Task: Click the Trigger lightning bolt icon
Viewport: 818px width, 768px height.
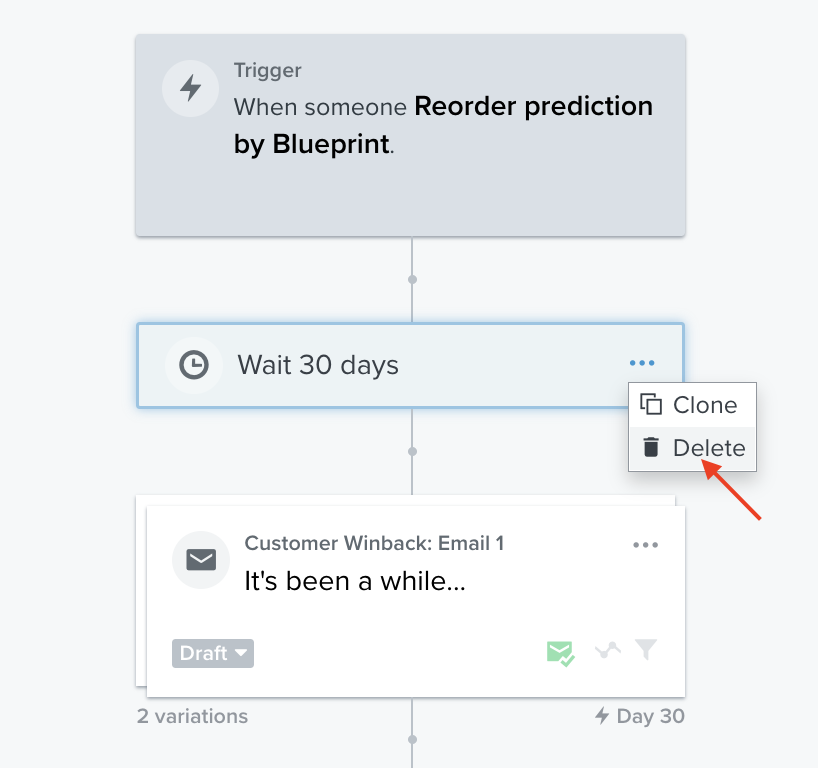Action: pos(190,88)
